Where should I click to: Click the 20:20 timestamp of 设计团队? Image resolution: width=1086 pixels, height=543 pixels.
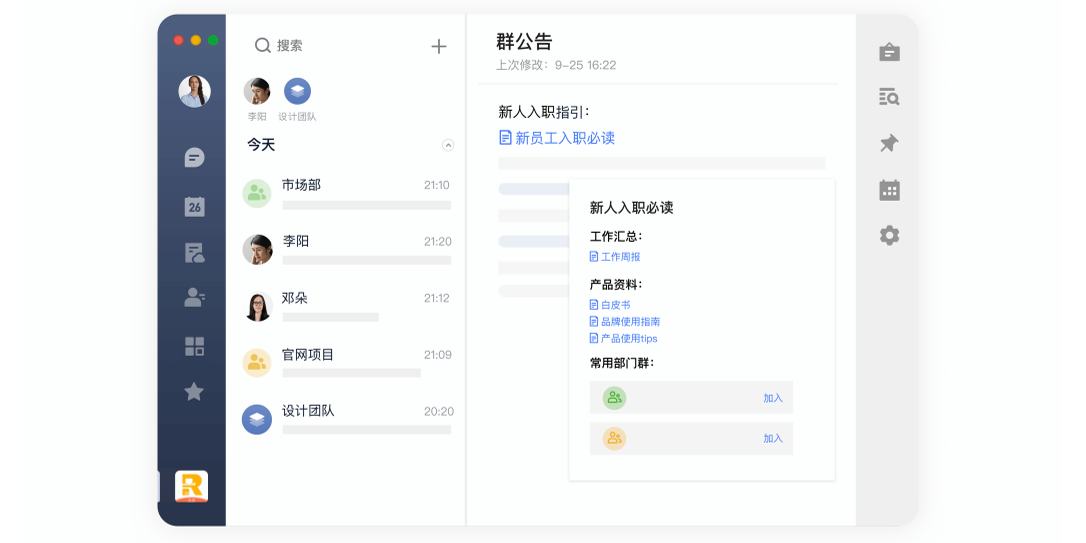pyautogui.click(x=439, y=411)
